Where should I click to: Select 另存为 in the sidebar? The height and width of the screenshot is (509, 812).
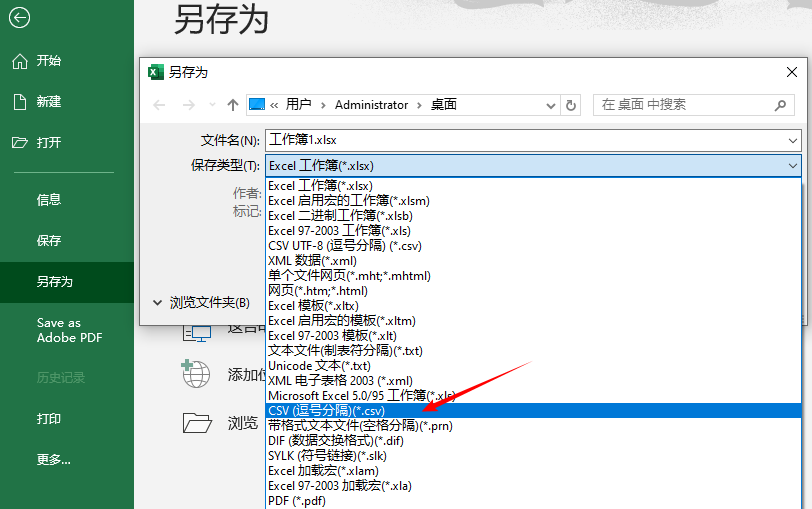pos(67,282)
